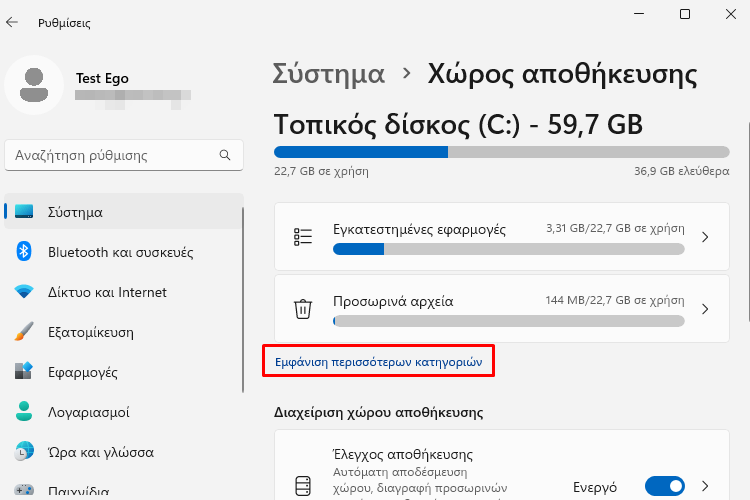Select the Δίκτυο και Internet Wi-Fi icon
Image resolution: width=750 pixels, height=500 pixels.
[x=24, y=291]
